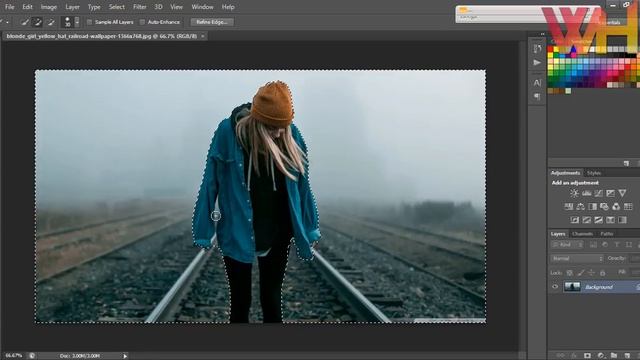Image resolution: width=640 pixels, height=360 pixels.
Task: Add a Color Lookup adjustment
Action: (628, 207)
